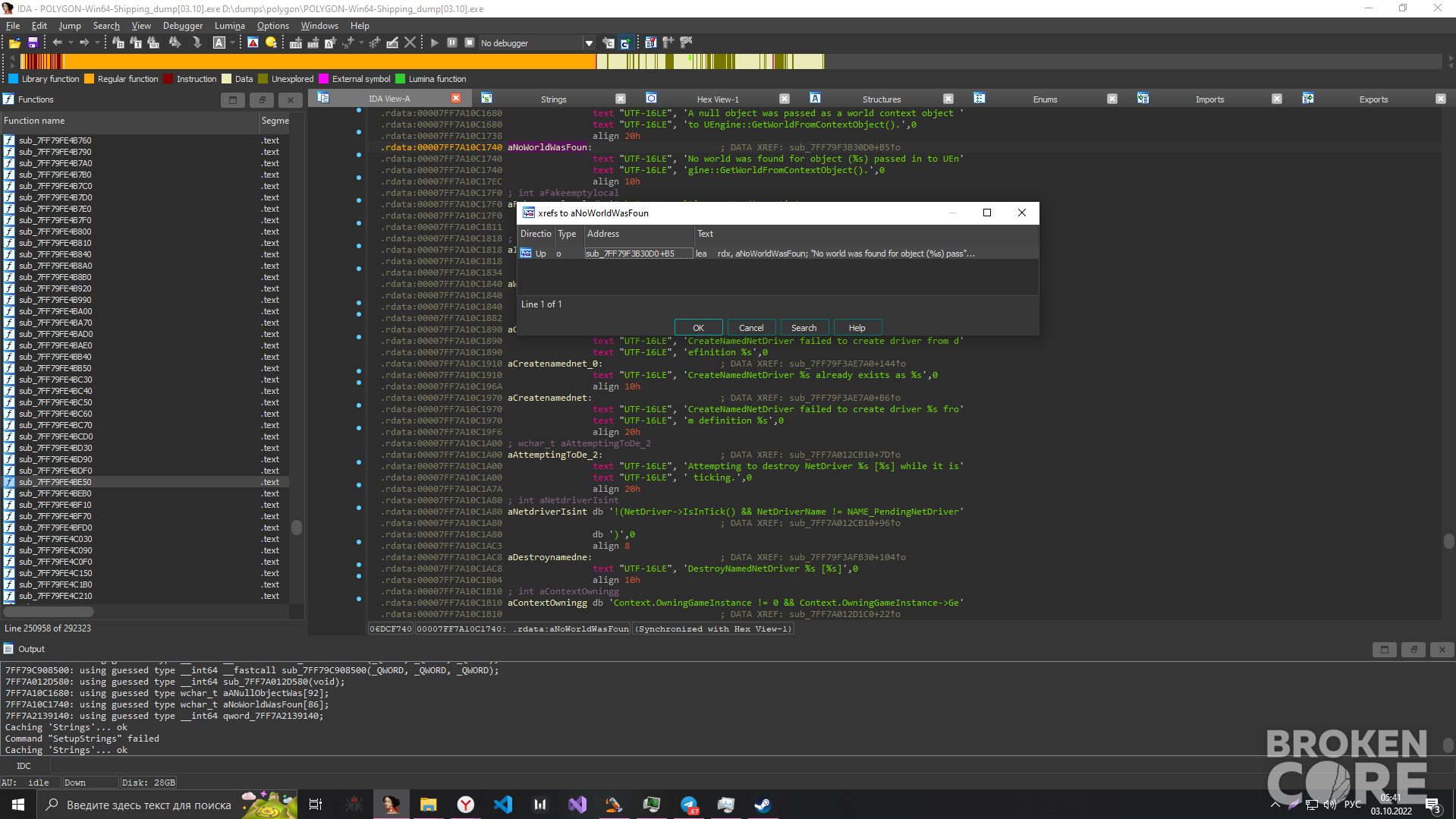Click the pause process button
This screenshot has width=1456, height=819.
click(452, 43)
